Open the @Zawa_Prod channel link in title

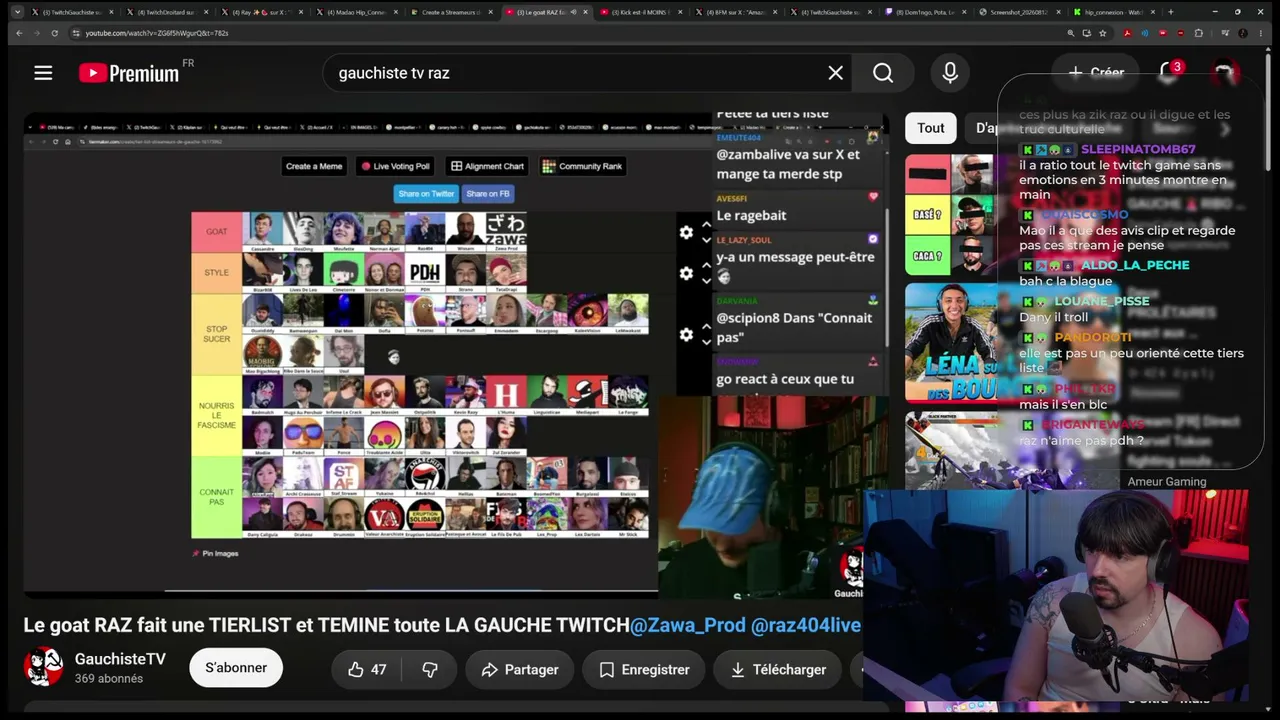click(687, 625)
